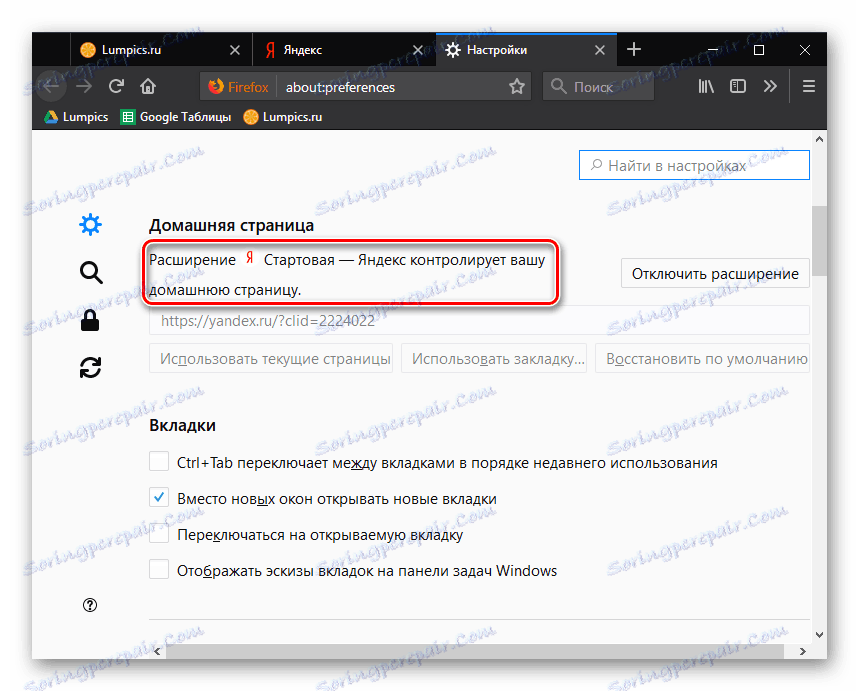This screenshot has height=691, width=859.
Task: Uncheck Вместо новых окон открывать новые вкладки
Action: point(159,498)
